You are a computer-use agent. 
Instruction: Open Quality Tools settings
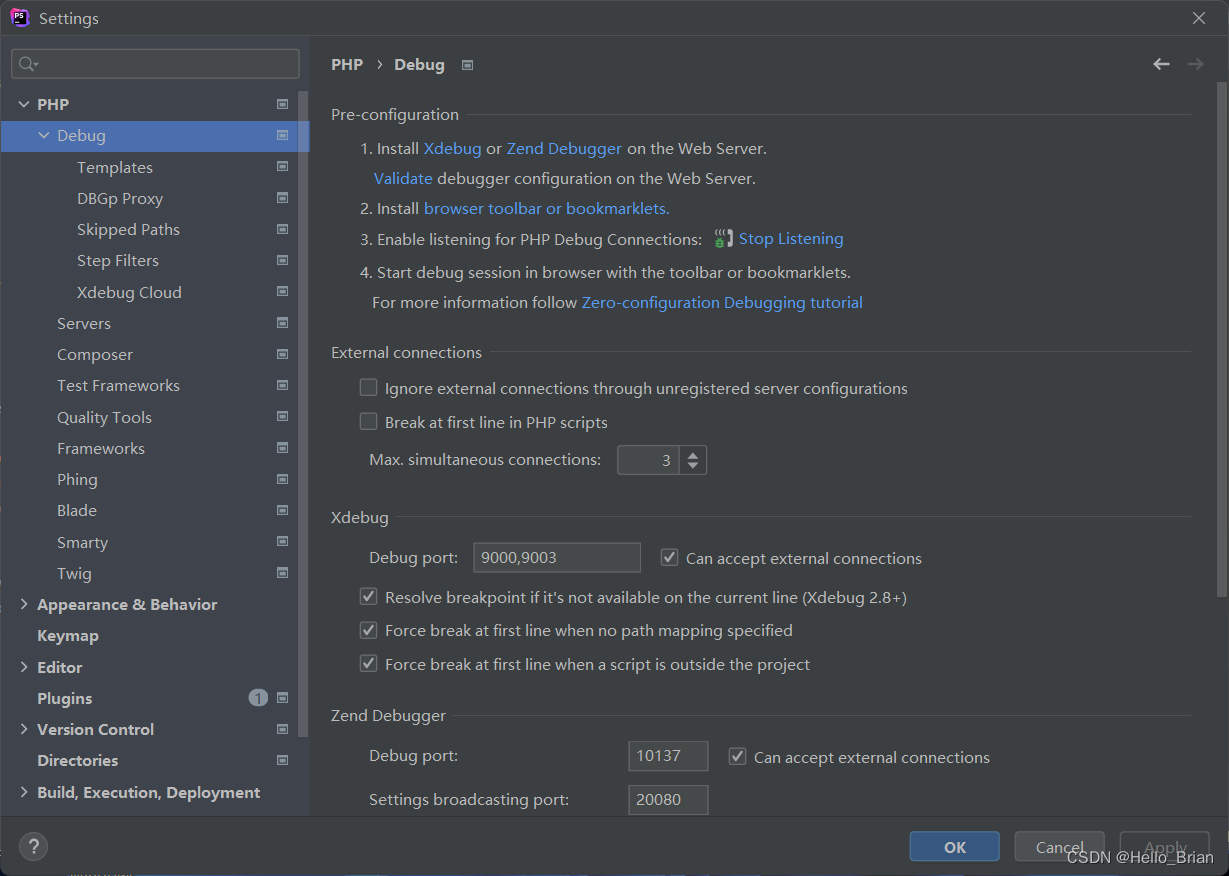tap(104, 417)
